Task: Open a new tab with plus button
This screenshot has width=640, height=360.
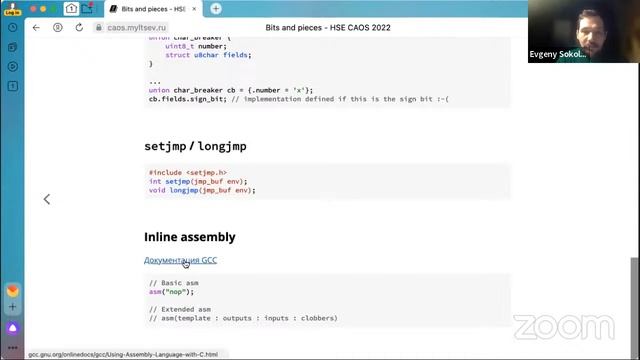Action: (x=216, y=9)
